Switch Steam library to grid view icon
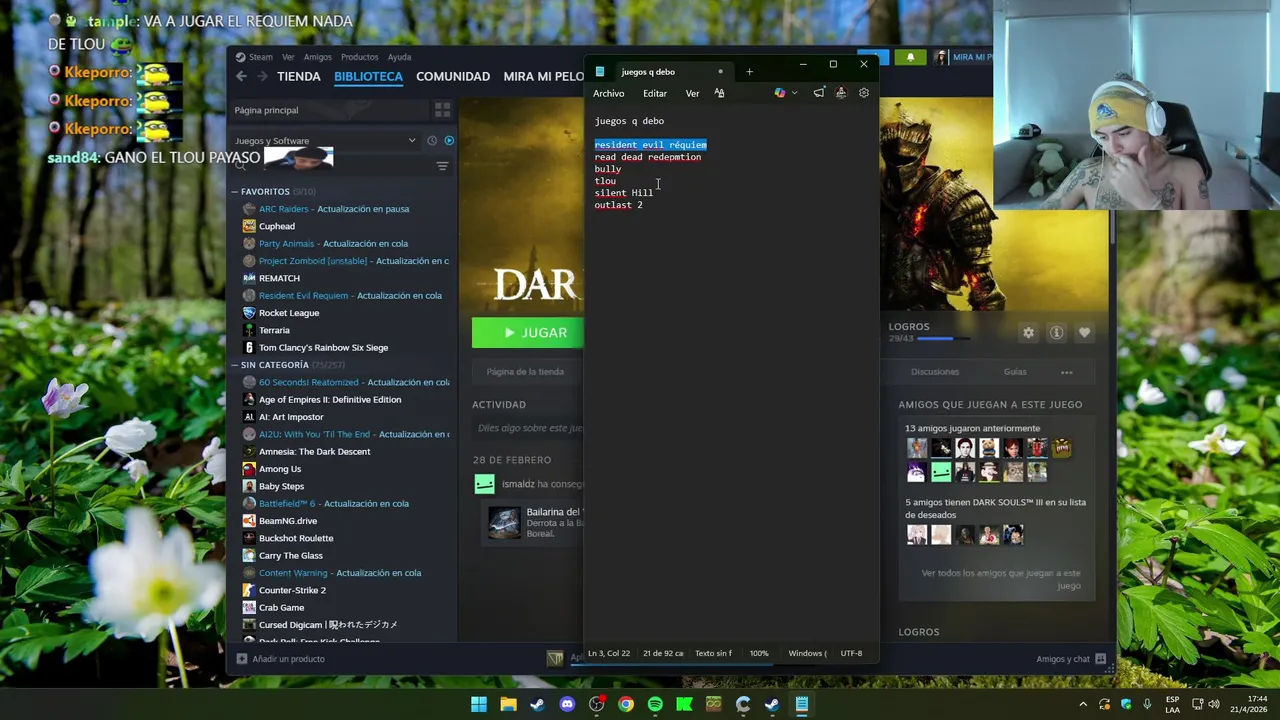The height and width of the screenshot is (720, 1280). (442, 110)
